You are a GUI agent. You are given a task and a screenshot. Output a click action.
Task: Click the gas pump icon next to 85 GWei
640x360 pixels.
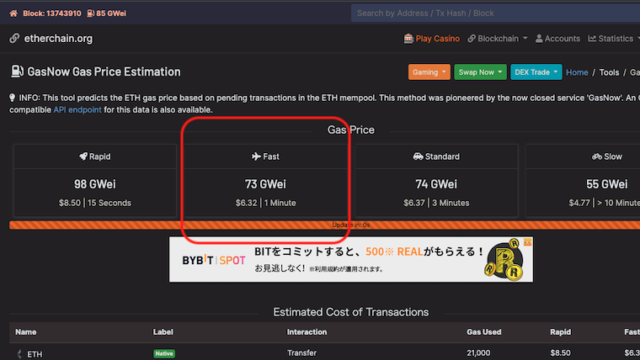click(x=91, y=13)
